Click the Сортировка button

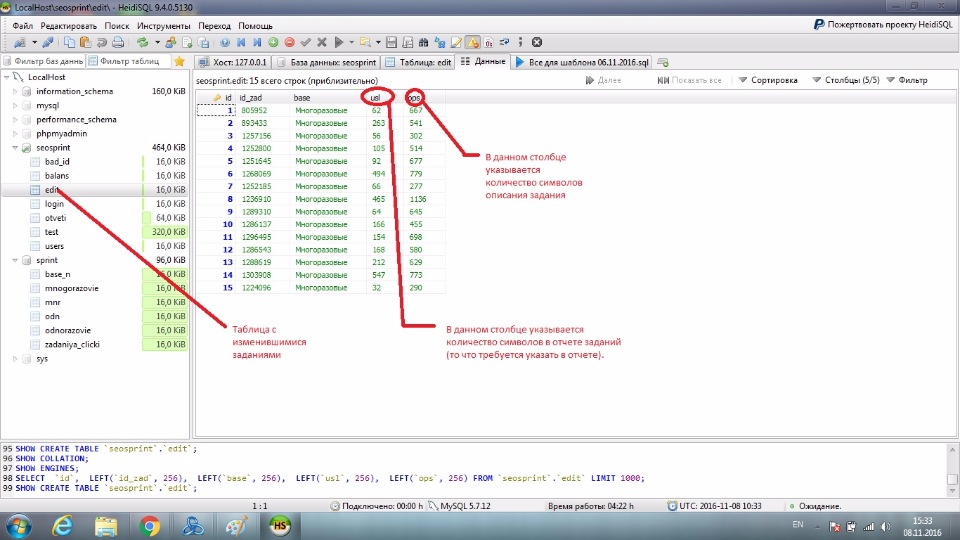(x=768, y=80)
